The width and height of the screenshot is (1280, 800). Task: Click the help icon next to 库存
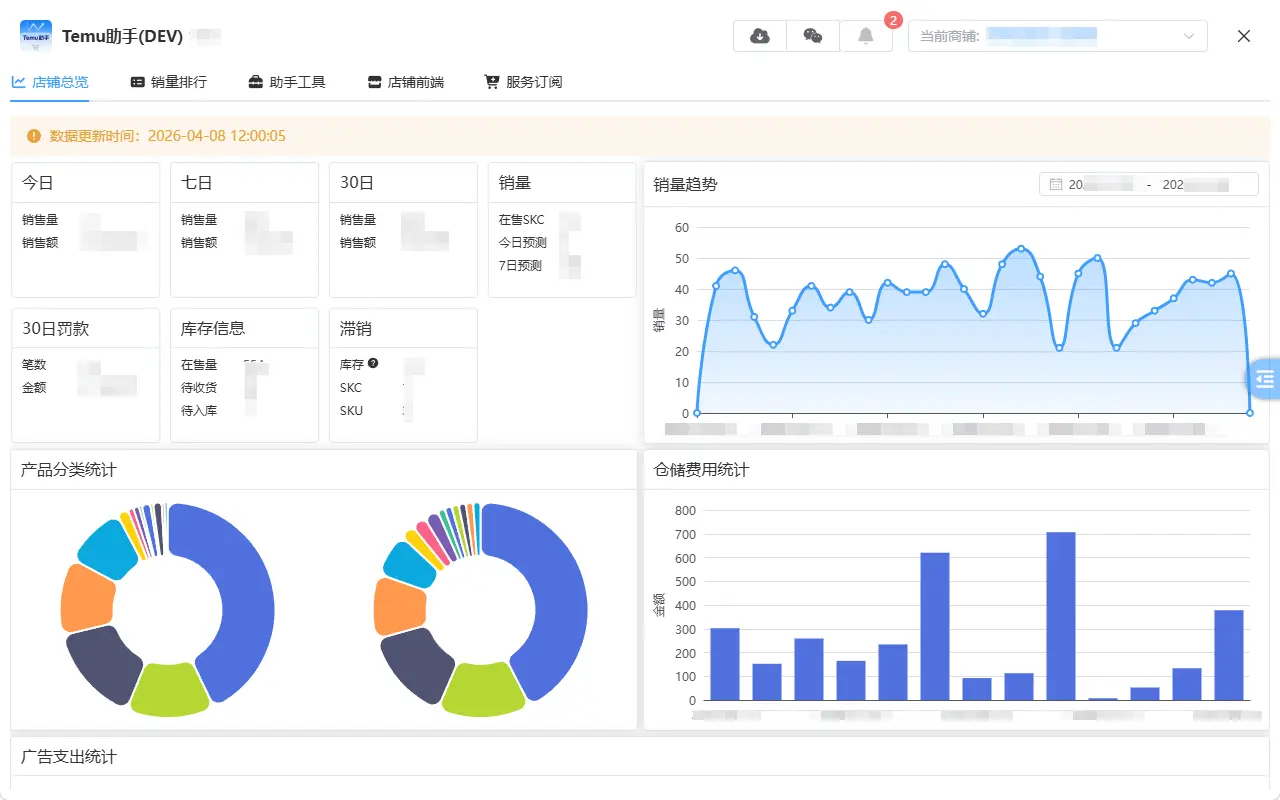point(373,364)
